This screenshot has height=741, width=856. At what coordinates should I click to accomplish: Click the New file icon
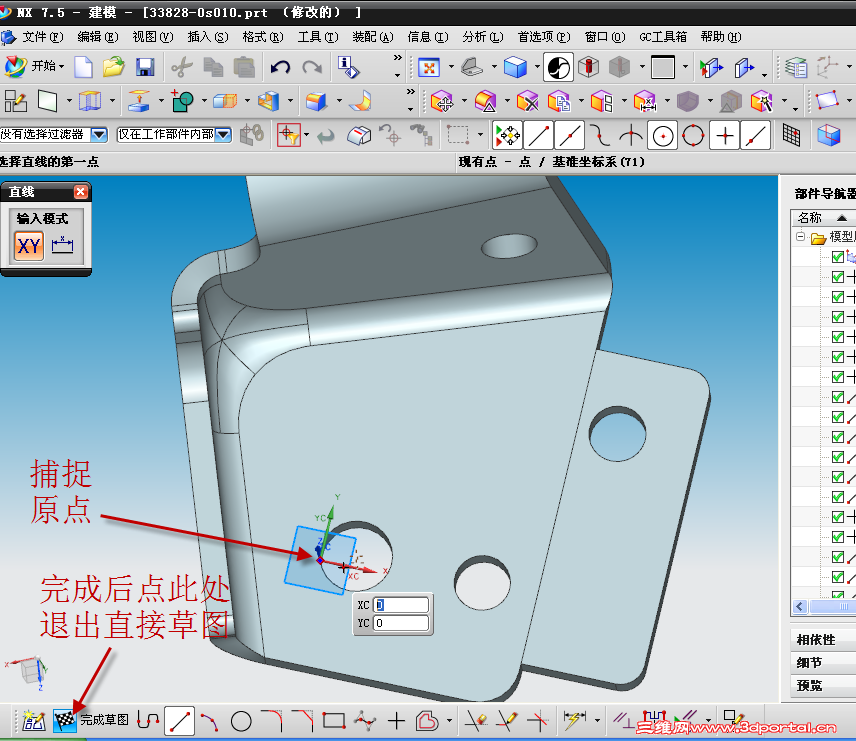[83, 67]
